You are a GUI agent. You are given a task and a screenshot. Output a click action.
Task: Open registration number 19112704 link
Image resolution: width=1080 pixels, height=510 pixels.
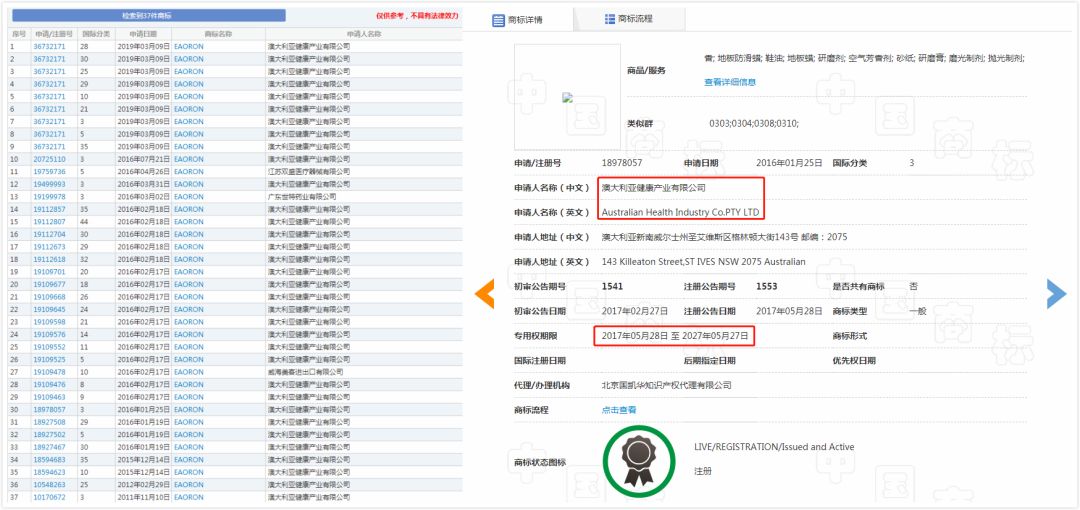[x=49, y=234]
